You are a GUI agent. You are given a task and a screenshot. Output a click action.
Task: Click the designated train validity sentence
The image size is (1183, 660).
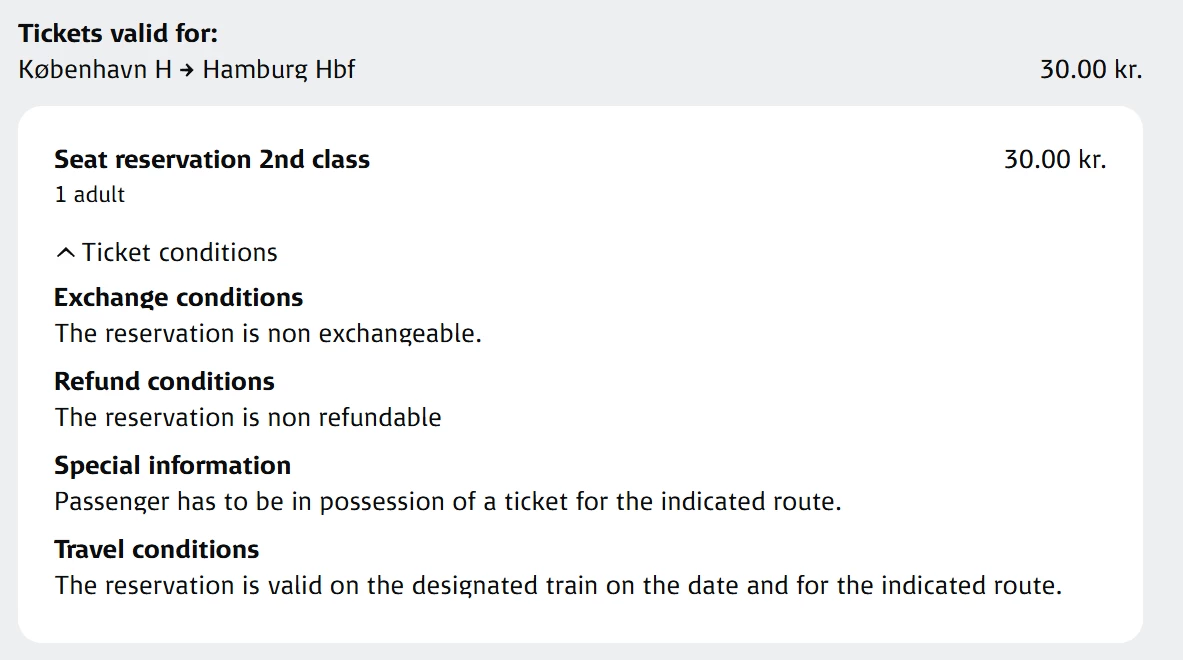pos(558,585)
